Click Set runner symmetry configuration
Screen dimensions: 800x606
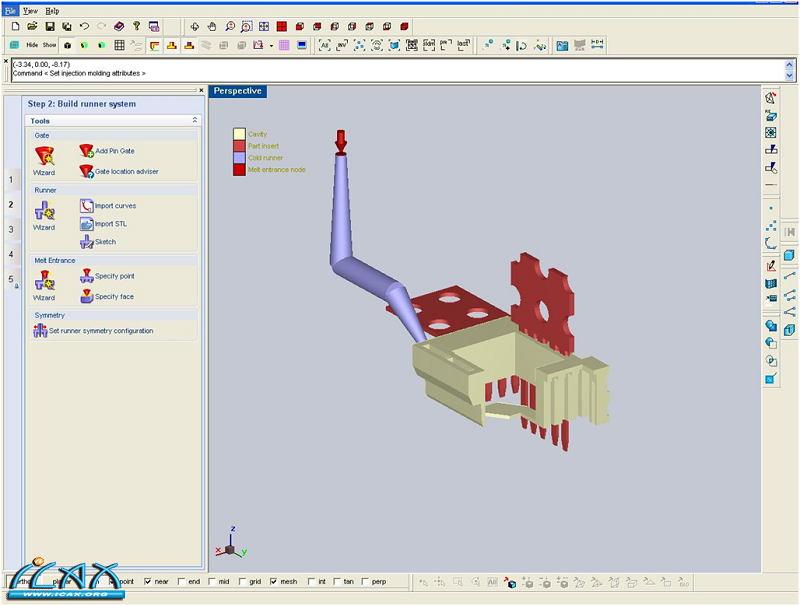coord(101,331)
